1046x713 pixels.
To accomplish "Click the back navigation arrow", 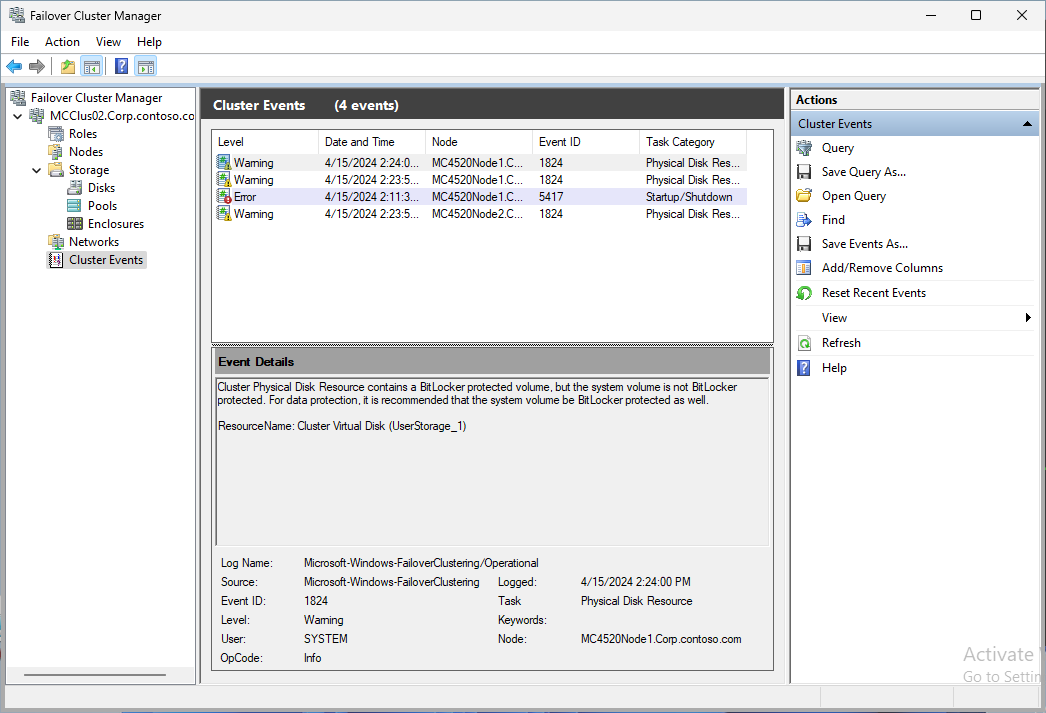I will point(14,66).
